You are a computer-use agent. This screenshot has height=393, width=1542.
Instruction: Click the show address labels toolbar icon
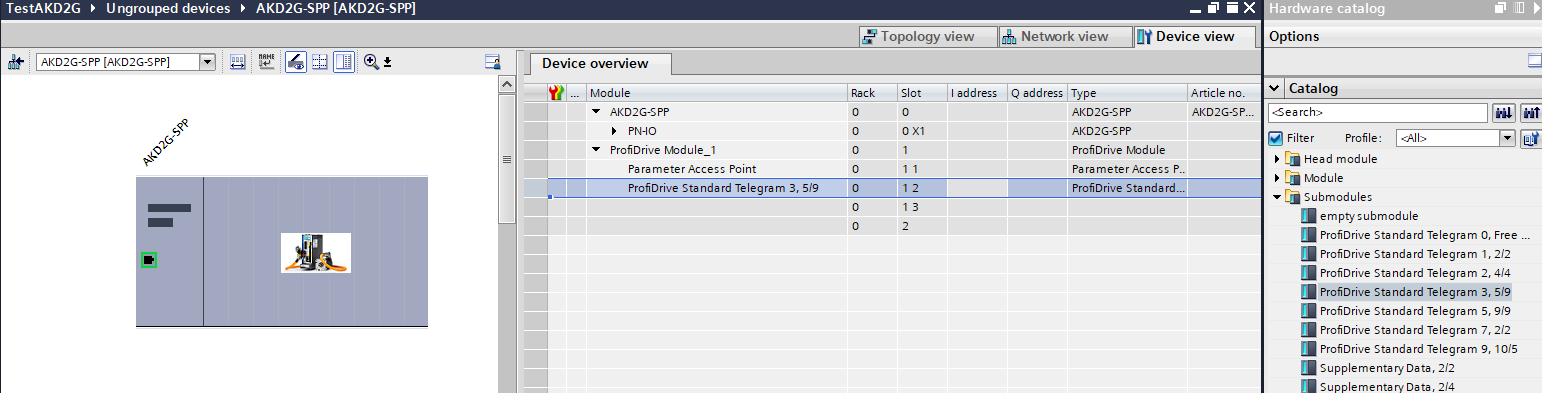pyautogui.click(x=238, y=62)
